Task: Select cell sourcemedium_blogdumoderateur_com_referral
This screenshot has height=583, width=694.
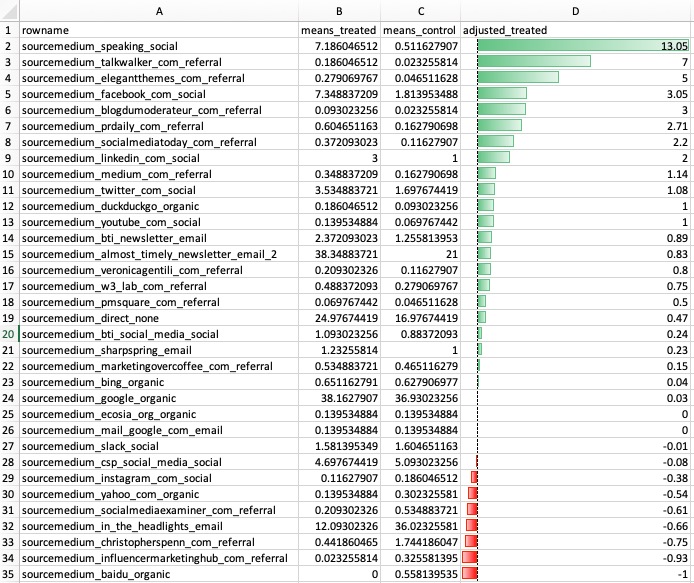Action: 159,110
